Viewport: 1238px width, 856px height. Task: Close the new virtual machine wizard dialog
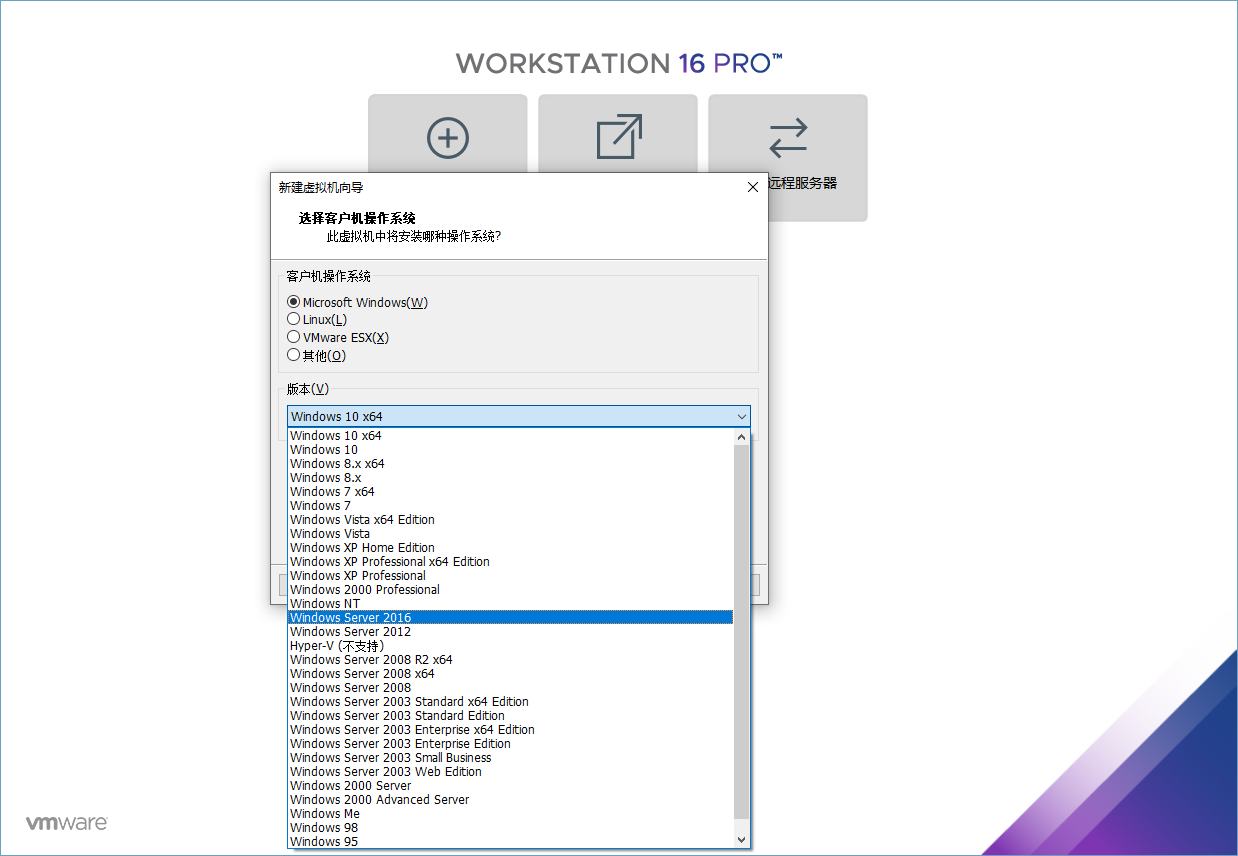[x=753, y=187]
